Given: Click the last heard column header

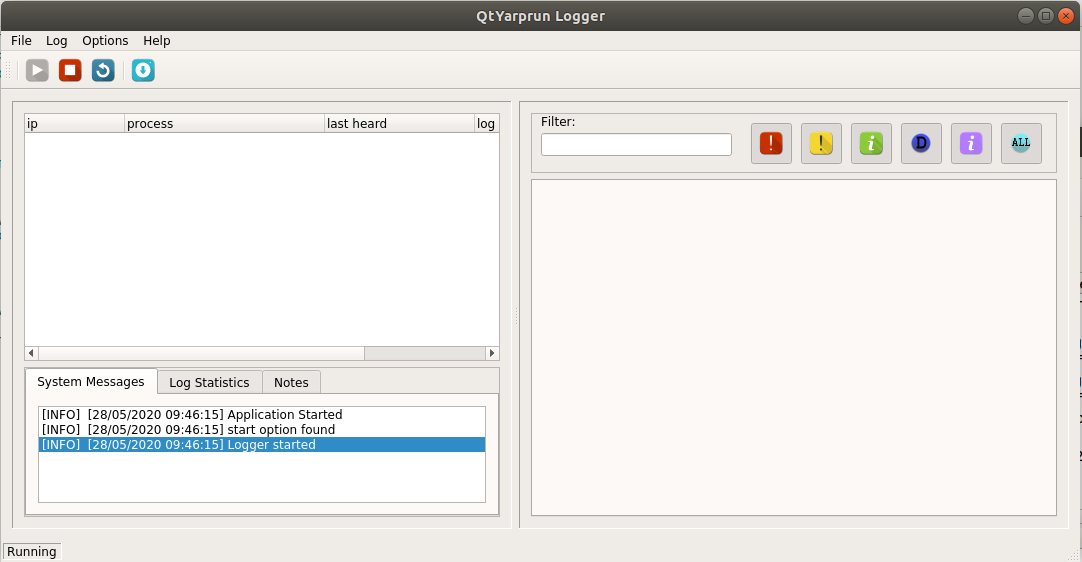Looking at the screenshot, I should [x=399, y=124].
